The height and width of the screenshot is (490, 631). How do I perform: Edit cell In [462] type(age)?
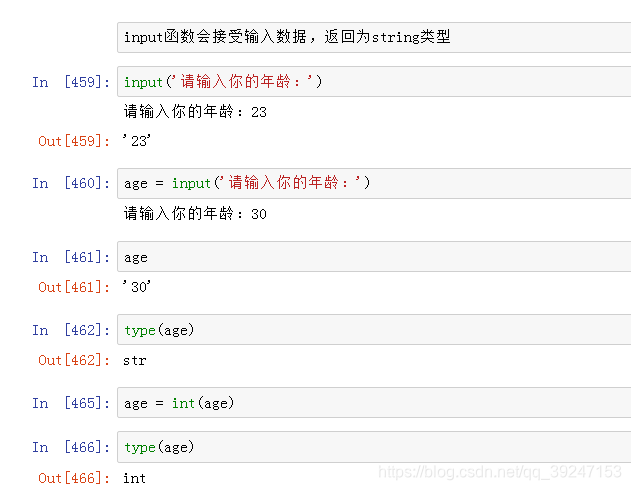(374, 330)
